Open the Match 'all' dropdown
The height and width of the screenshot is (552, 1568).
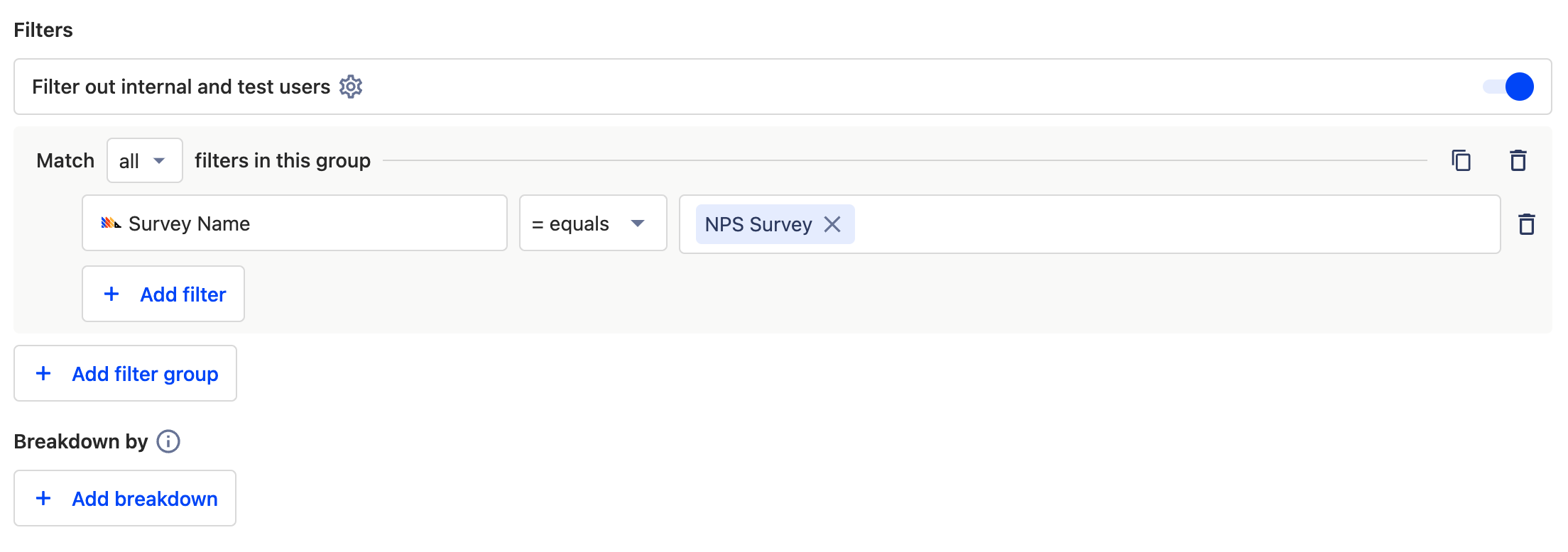144,161
